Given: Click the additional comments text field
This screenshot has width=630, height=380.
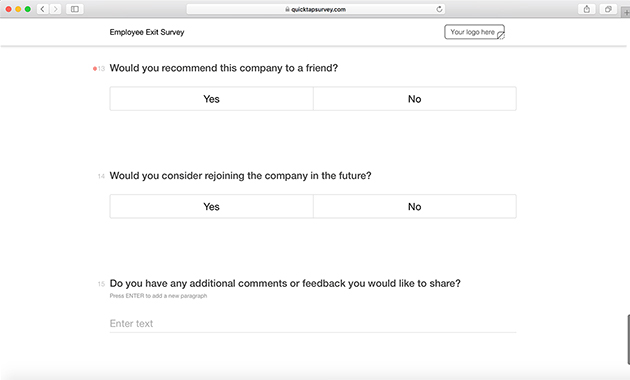Looking at the screenshot, I should point(313,324).
